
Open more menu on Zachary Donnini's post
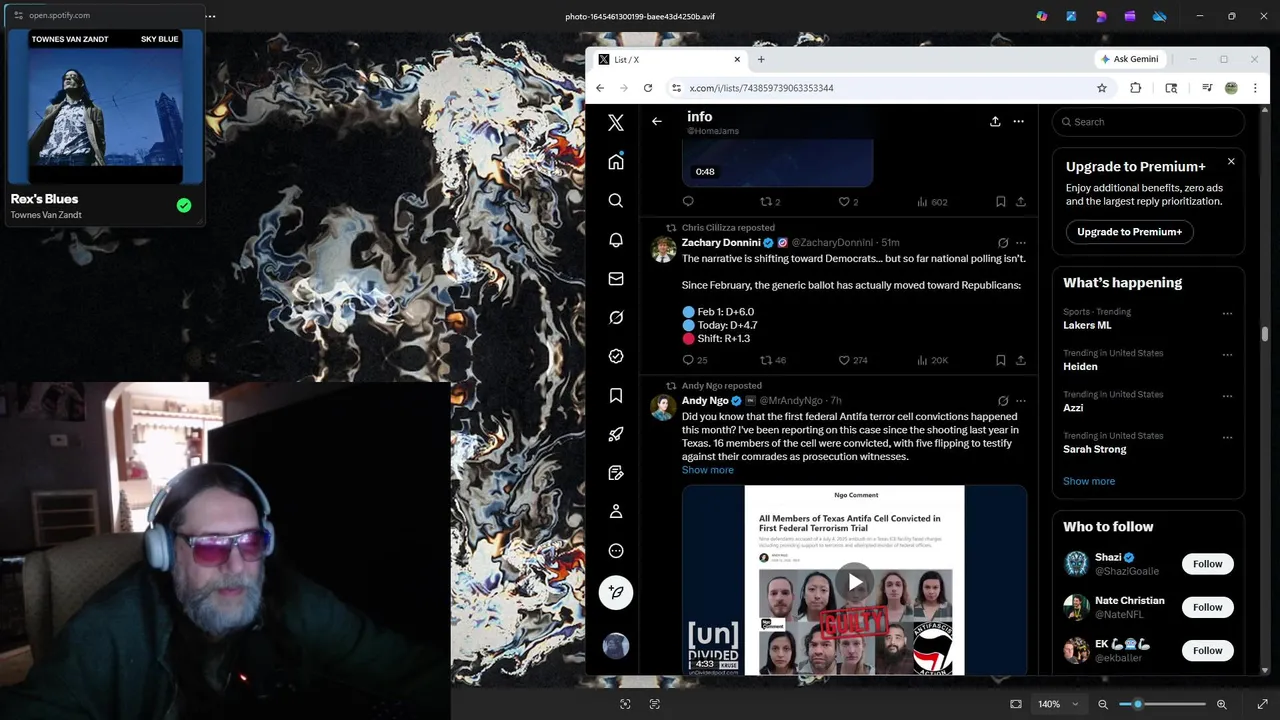pos(1021,243)
